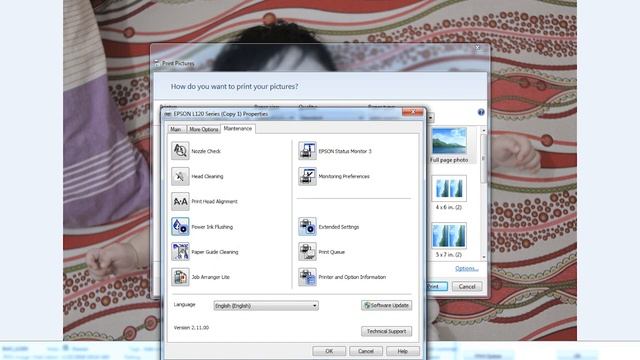Cancel the EPSON properties dialog
640x360 pixels.
point(366,351)
